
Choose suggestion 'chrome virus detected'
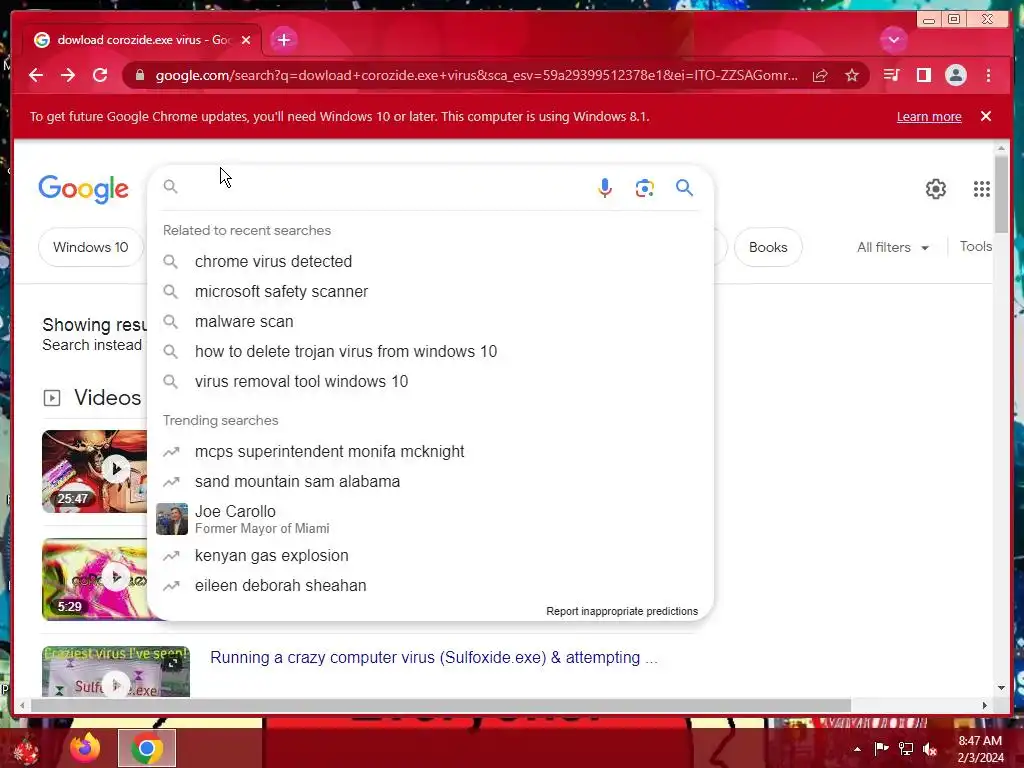[431, 261]
